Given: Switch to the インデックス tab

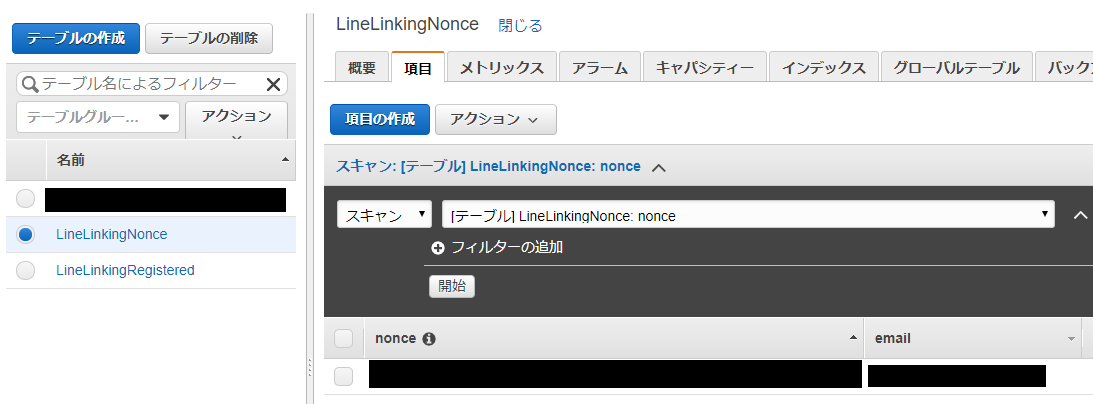Looking at the screenshot, I should [x=824, y=68].
